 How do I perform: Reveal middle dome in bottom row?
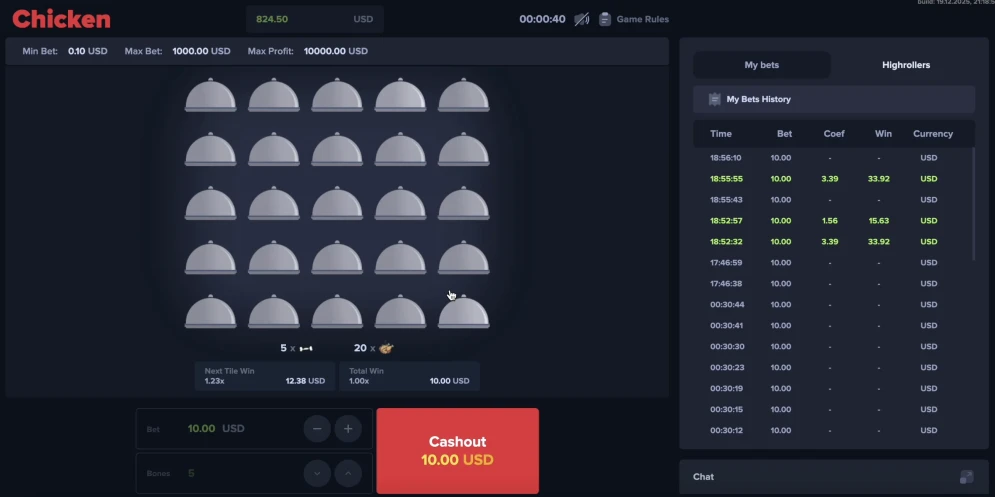337,311
